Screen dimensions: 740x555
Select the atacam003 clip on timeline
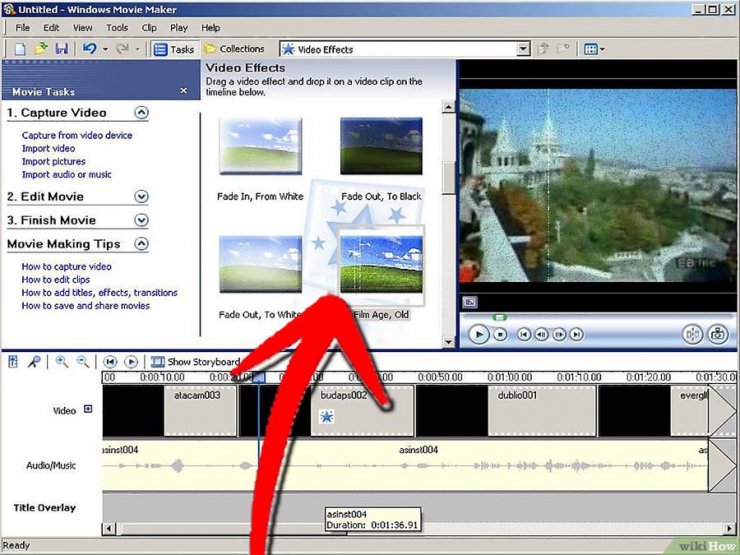pos(200,411)
